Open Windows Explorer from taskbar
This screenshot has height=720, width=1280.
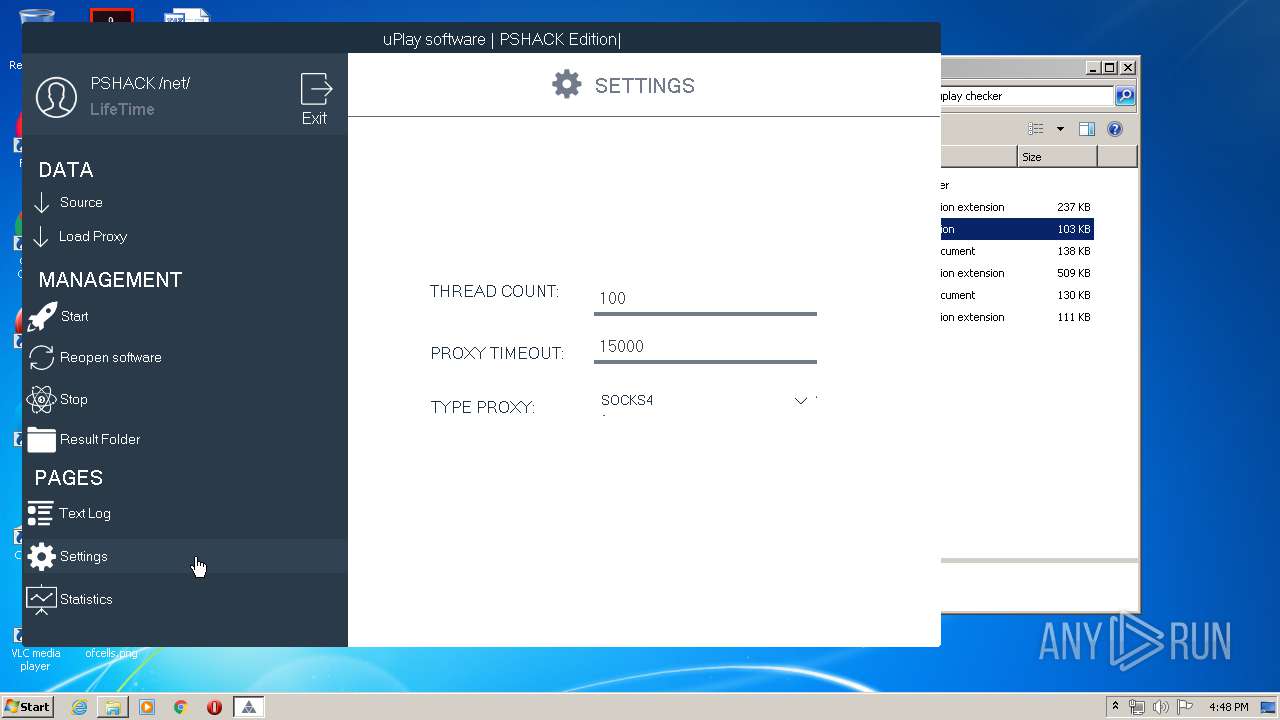[113, 707]
